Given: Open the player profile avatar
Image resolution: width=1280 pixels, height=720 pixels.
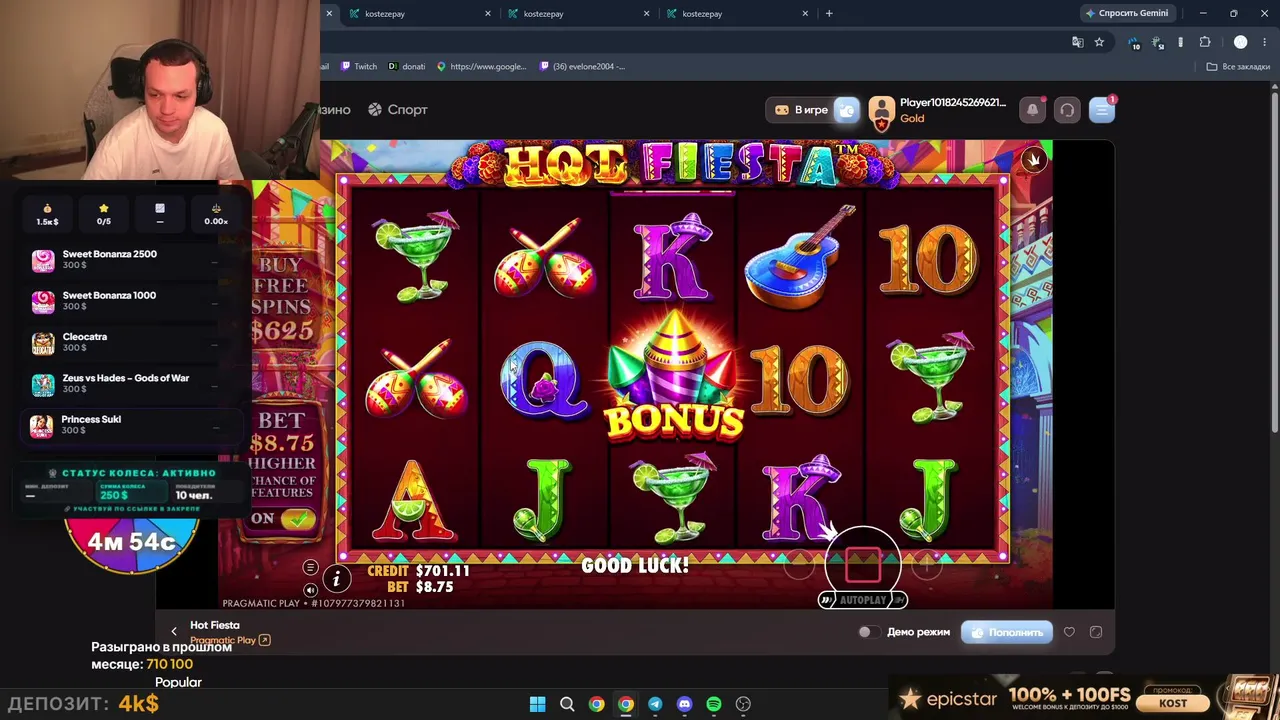Looking at the screenshot, I should pos(881,110).
